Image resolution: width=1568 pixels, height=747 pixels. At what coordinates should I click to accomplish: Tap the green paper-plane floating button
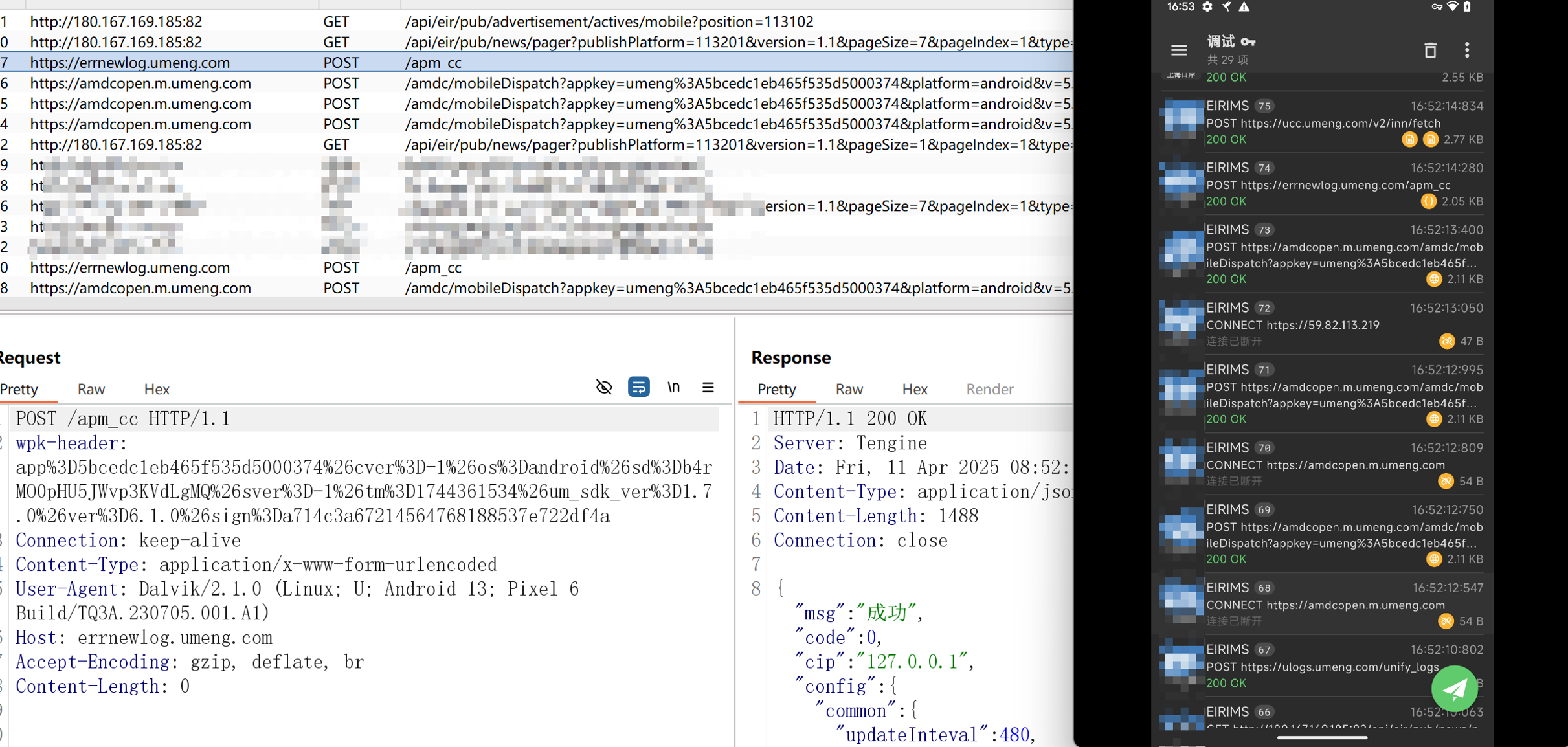1454,688
